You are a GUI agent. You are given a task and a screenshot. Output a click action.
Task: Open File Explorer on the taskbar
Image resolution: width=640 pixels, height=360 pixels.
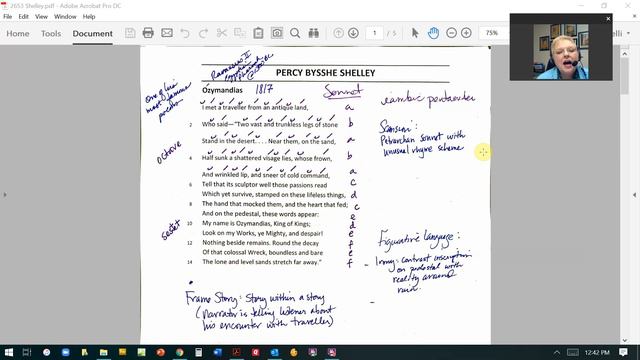[104, 352]
